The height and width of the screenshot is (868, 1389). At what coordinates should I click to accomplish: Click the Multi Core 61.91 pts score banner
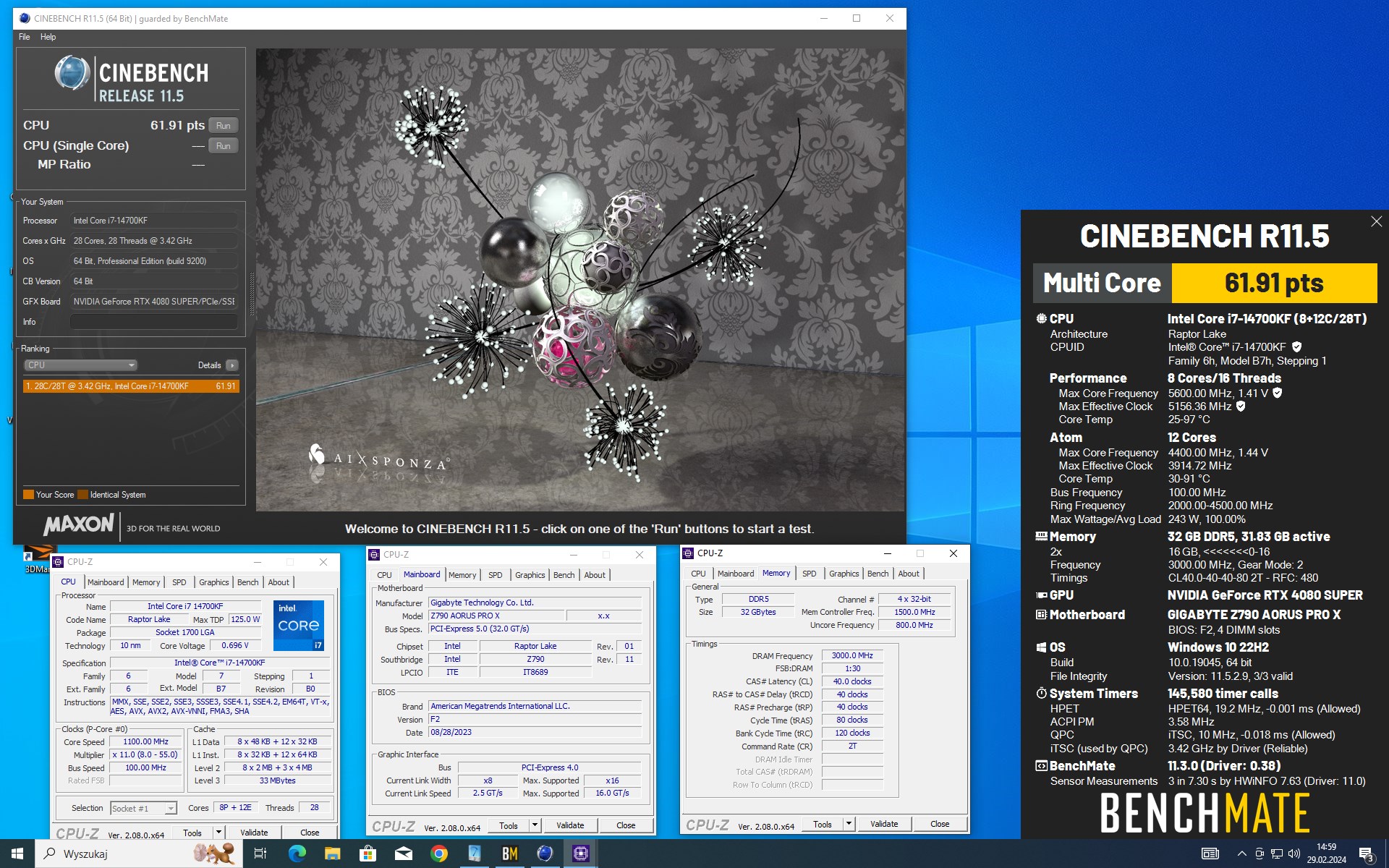point(1205,283)
